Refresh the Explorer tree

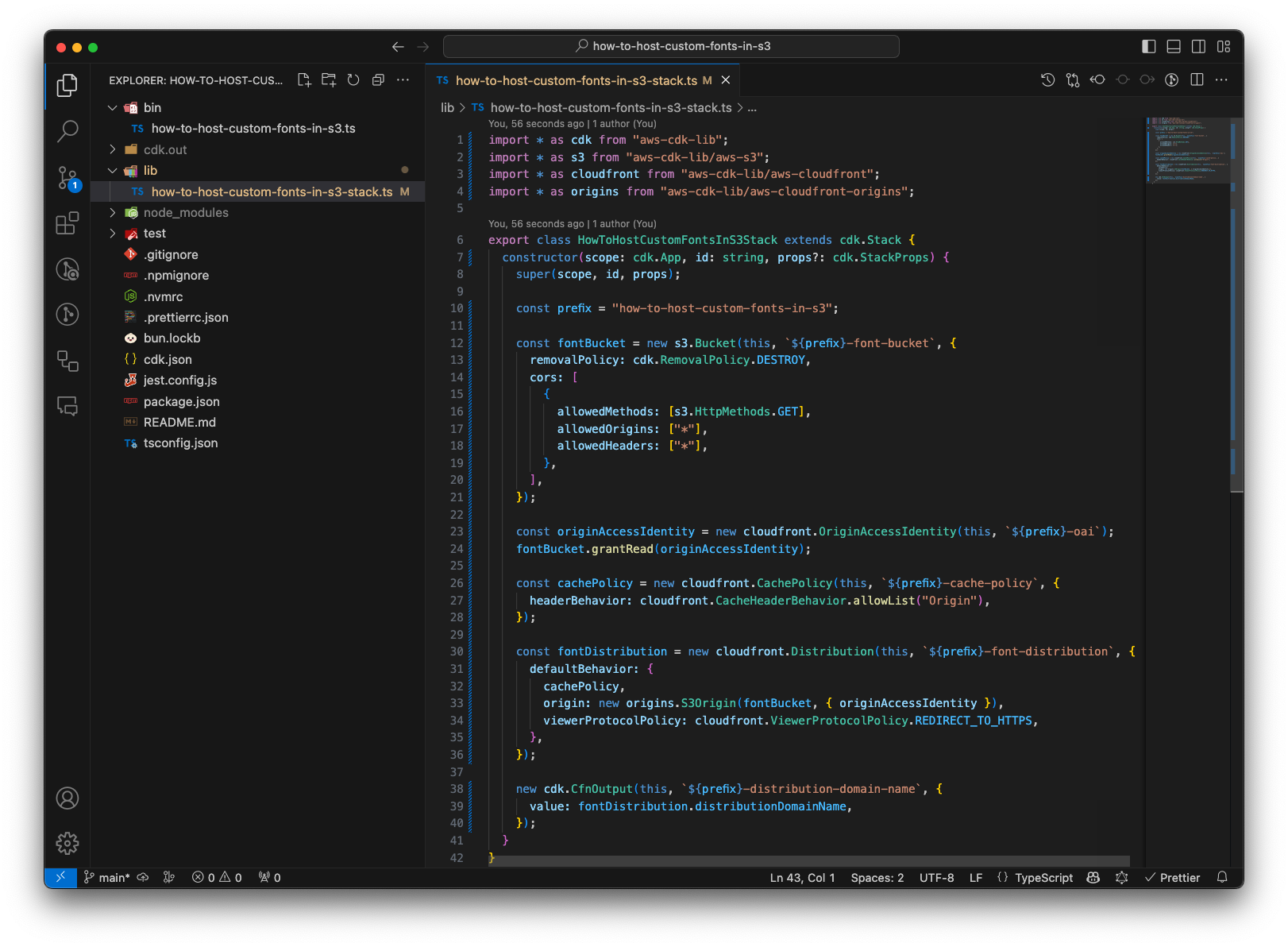(353, 80)
